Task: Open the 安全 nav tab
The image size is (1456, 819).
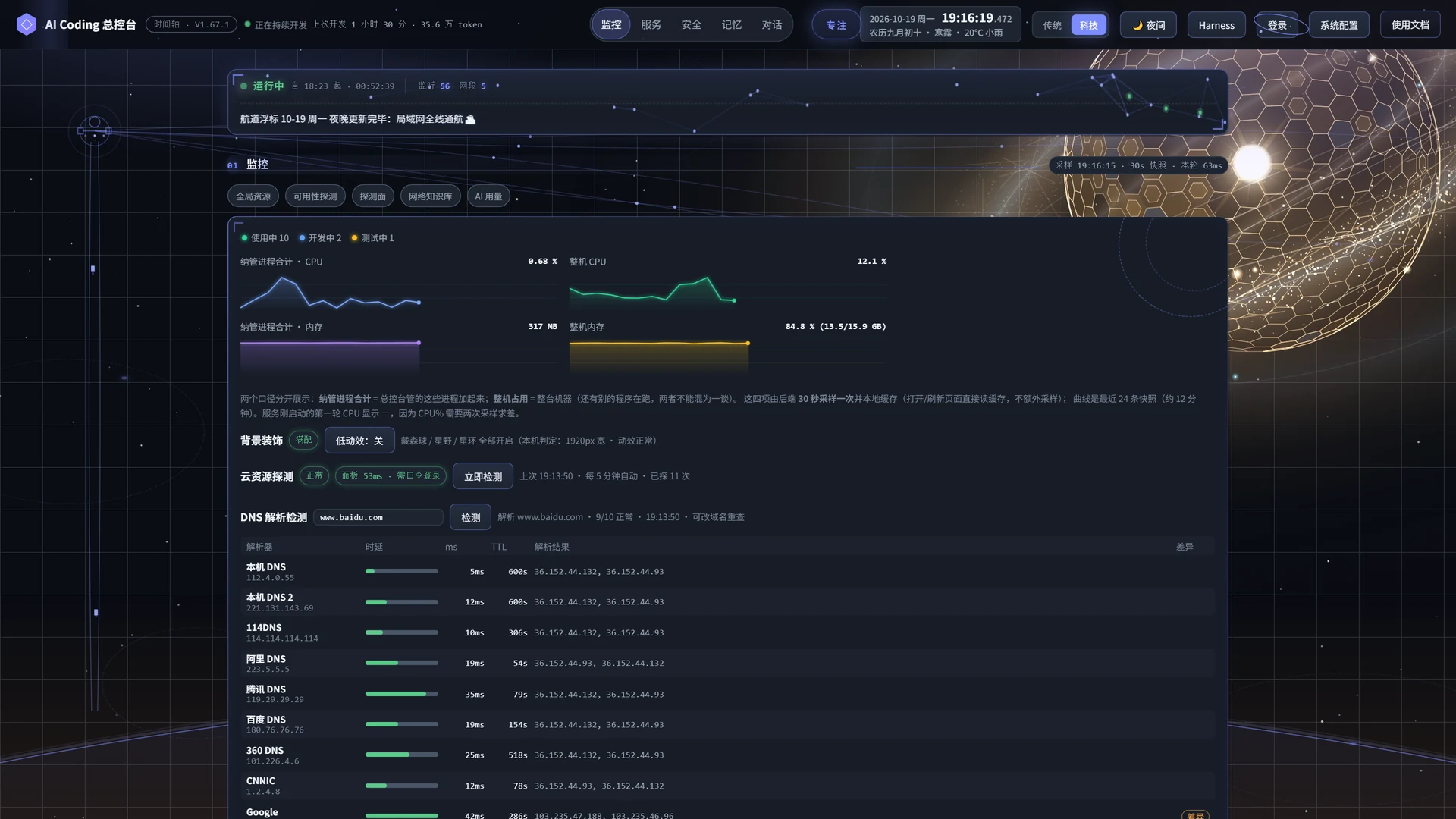Action: [692, 24]
